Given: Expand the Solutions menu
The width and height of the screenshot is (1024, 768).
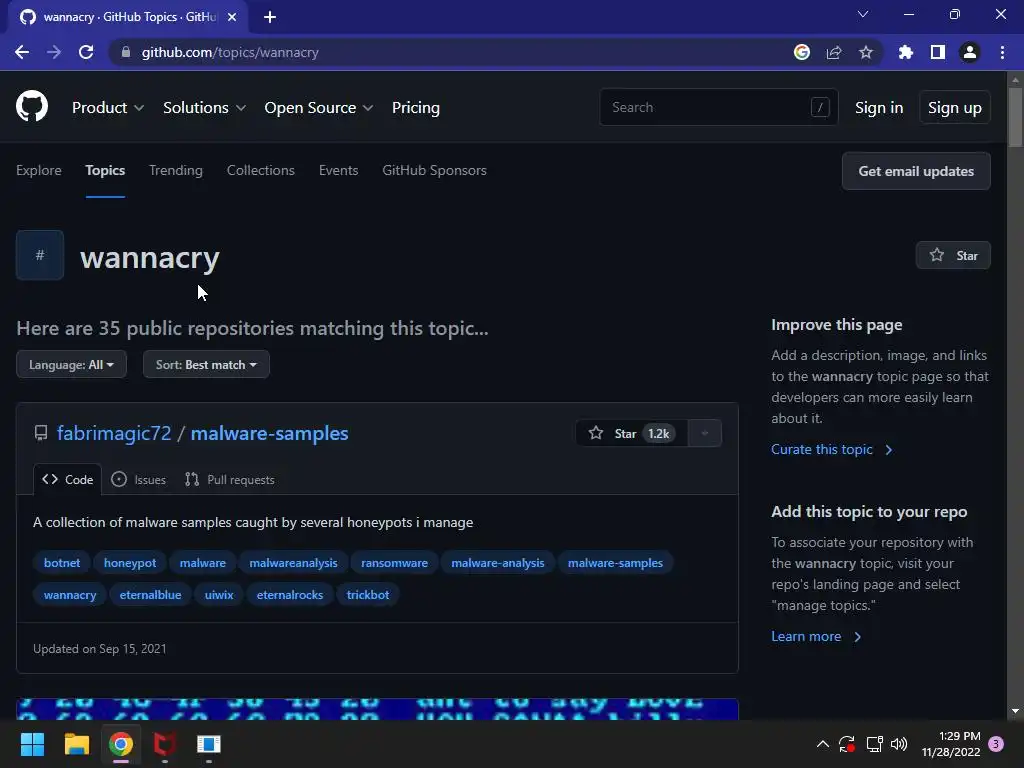Looking at the screenshot, I should [x=204, y=108].
